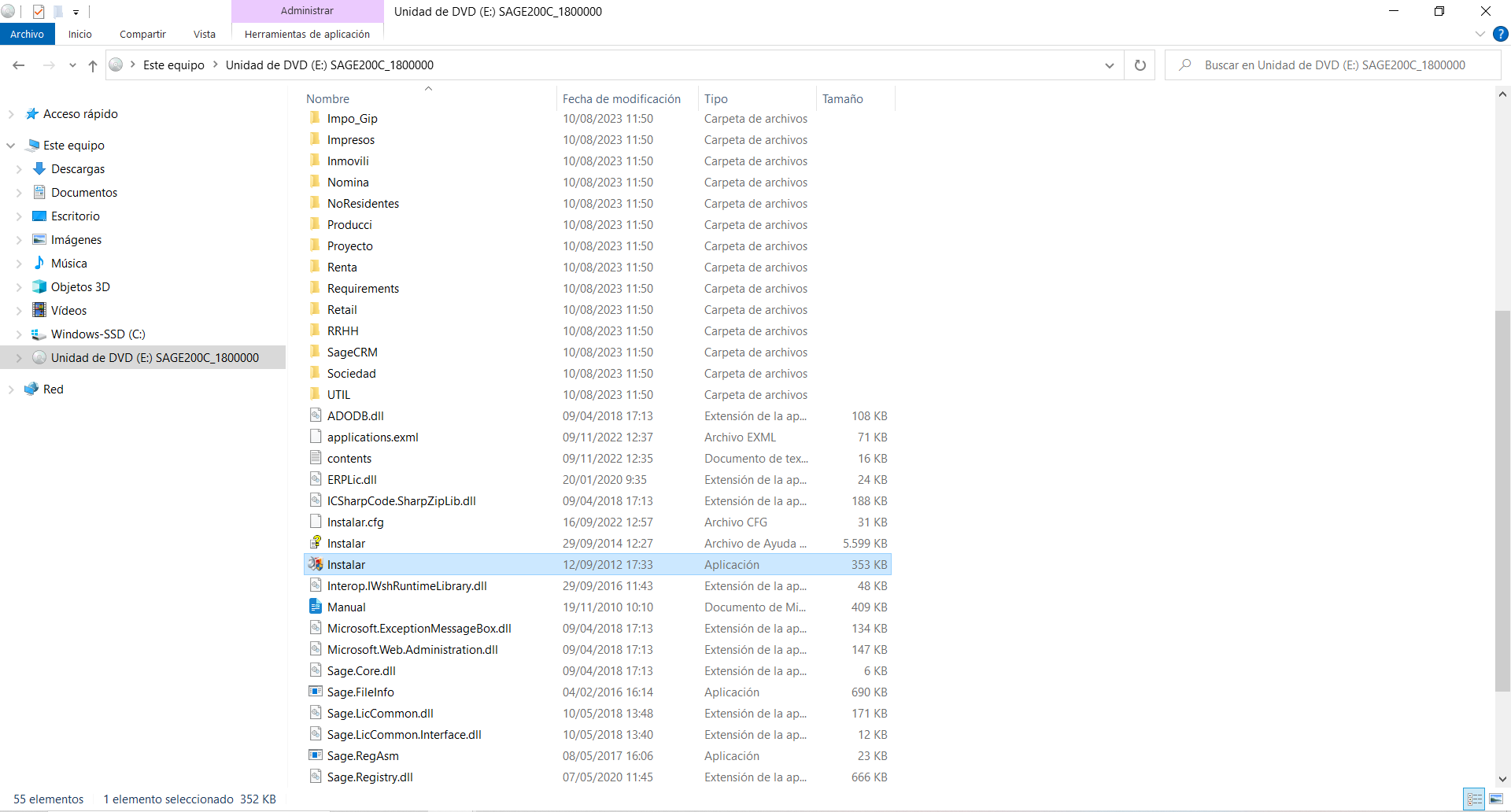Click the Red network icon

[x=31, y=389]
